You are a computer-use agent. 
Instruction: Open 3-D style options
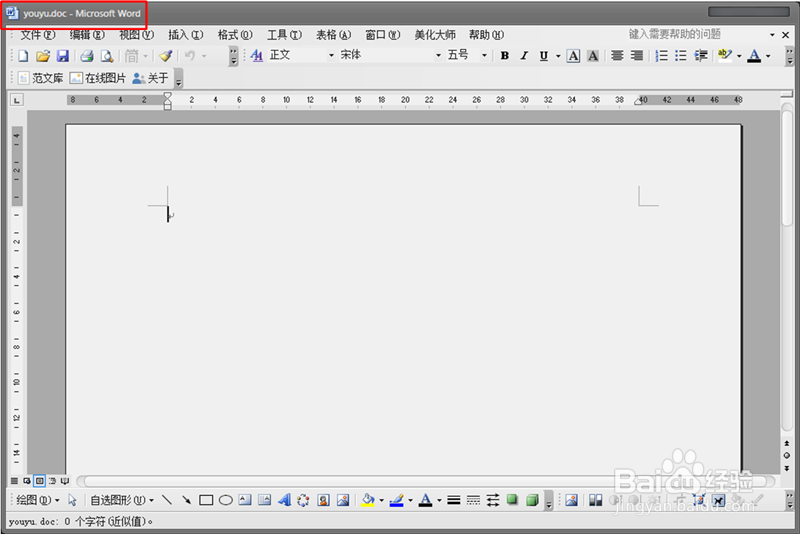click(x=532, y=500)
